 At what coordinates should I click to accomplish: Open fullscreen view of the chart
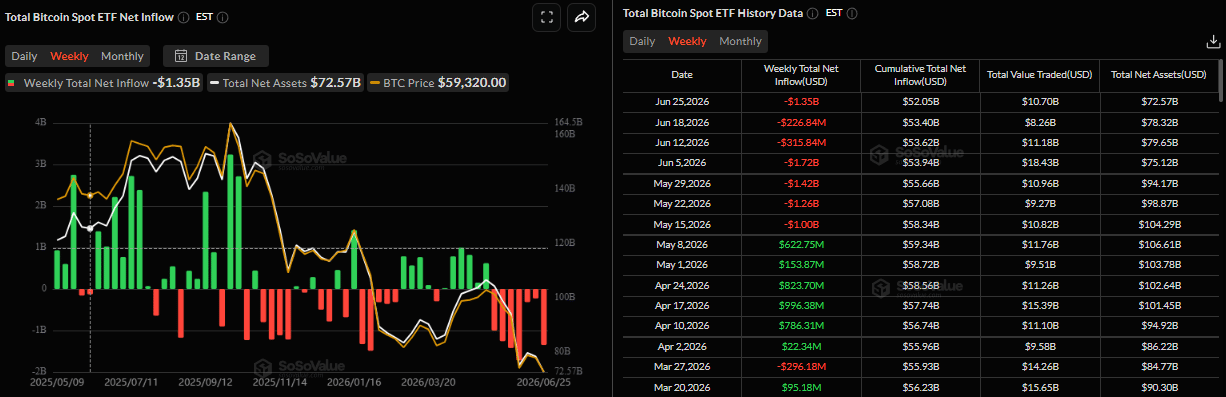(546, 17)
